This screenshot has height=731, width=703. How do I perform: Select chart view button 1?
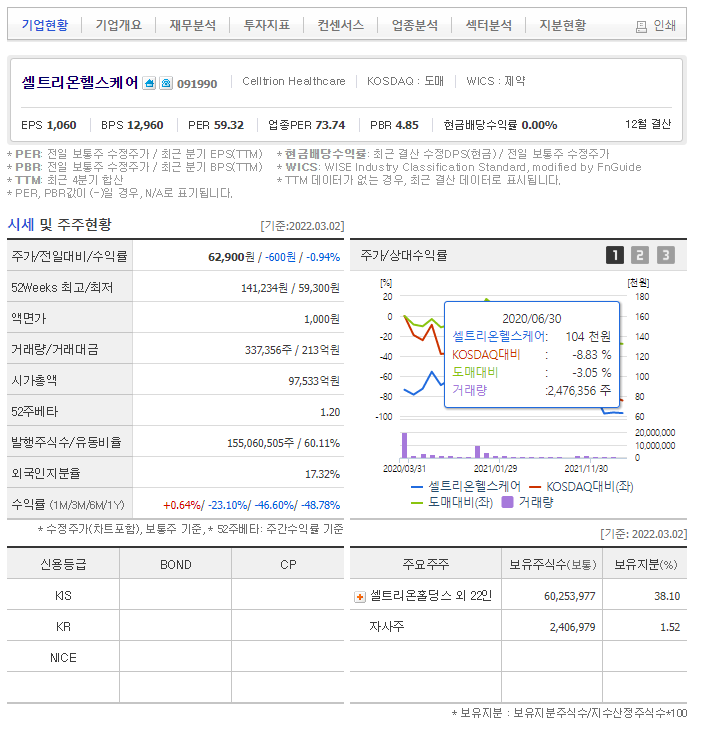pyautogui.click(x=615, y=255)
